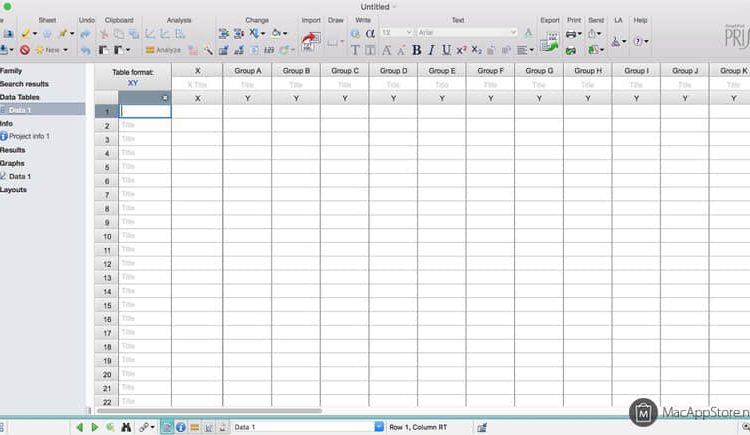Click the binoculars search icon in status bar

pyautogui.click(x=127, y=427)
